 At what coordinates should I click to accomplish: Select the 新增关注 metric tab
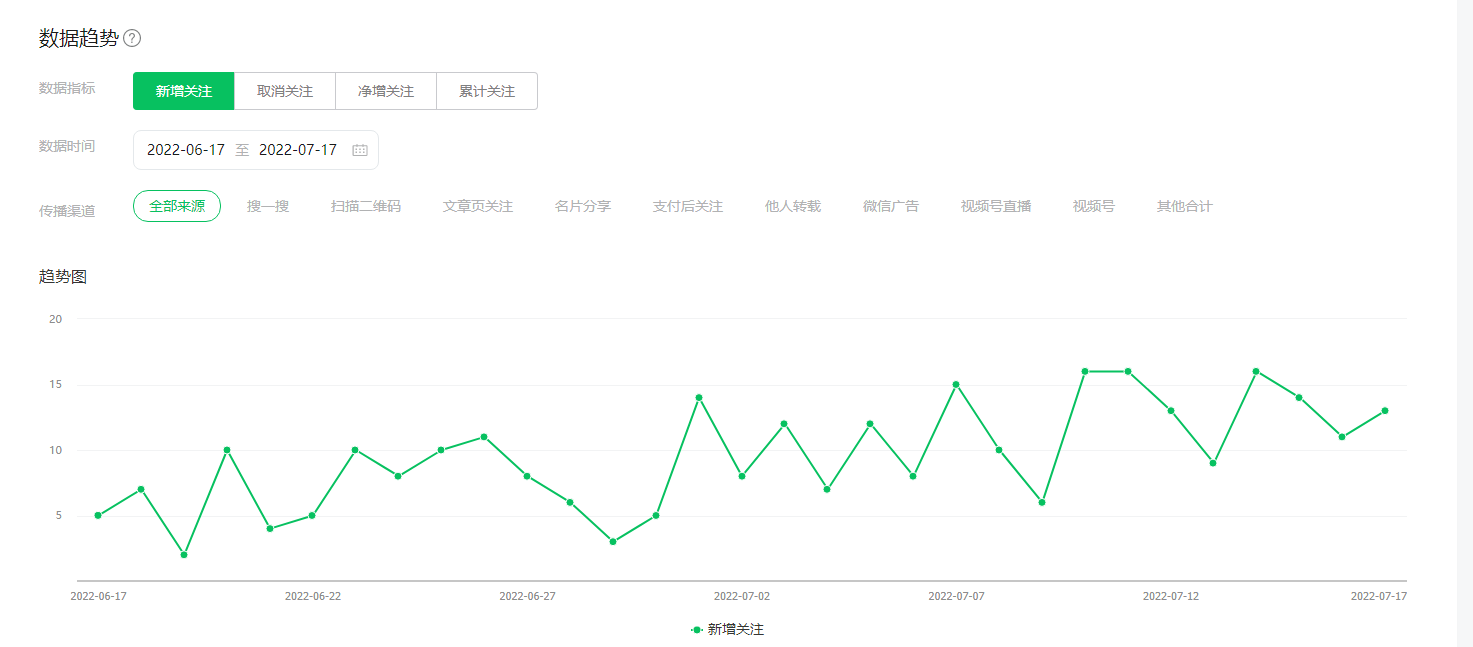pyautogui.click(x=184, y=91)
